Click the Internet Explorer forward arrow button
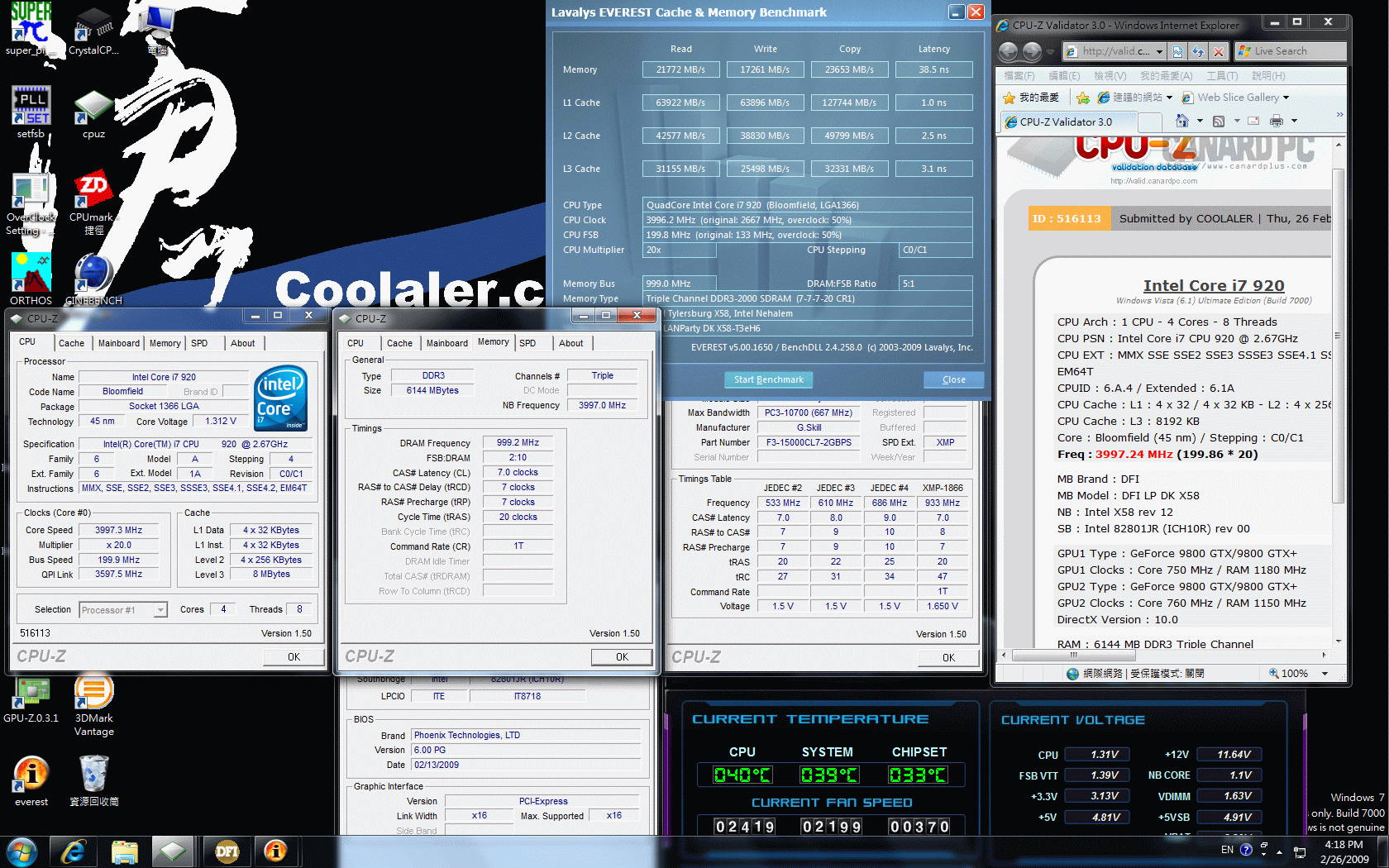The image size is (1389, 868). [1032, 51]
